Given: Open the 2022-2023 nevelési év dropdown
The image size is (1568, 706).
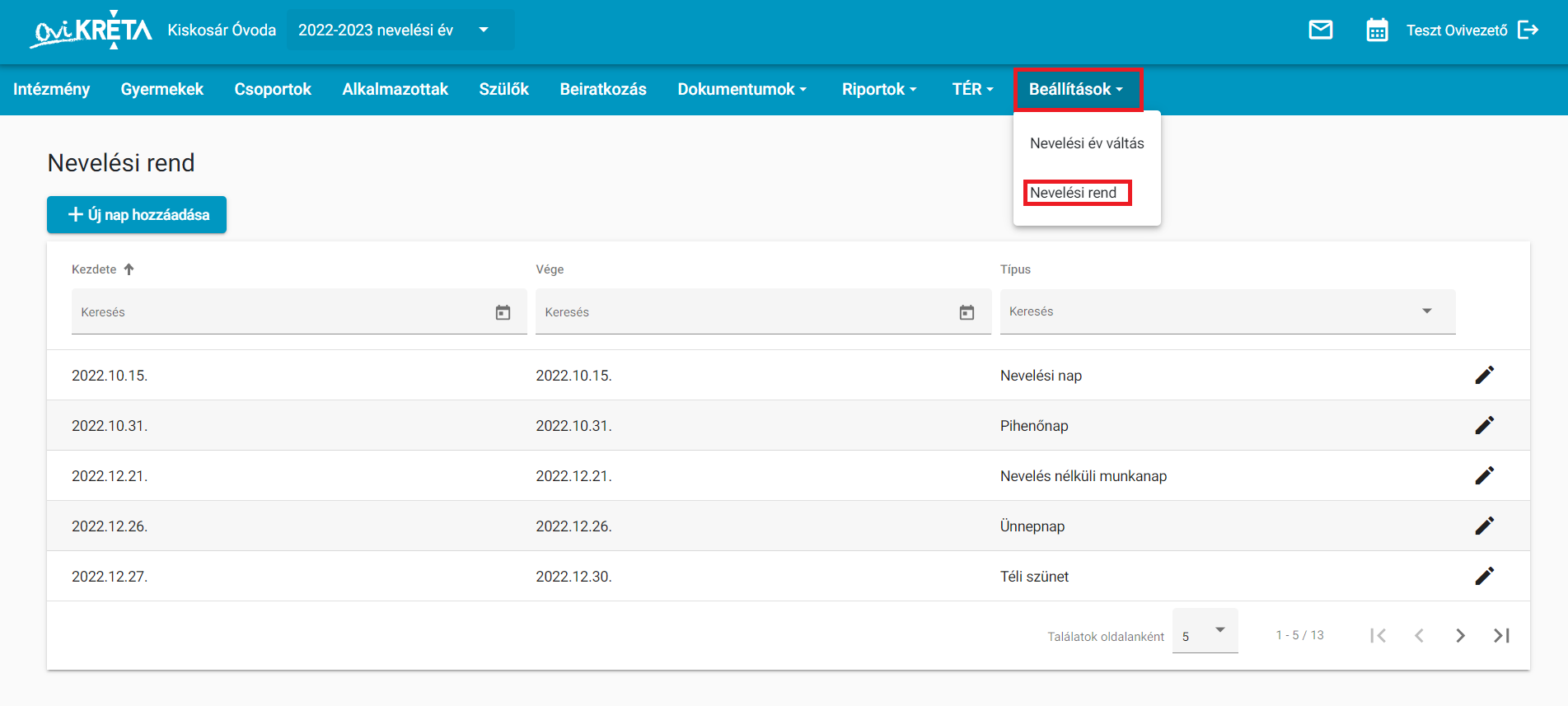Looking at the screenshot, I should click(400, 30).
